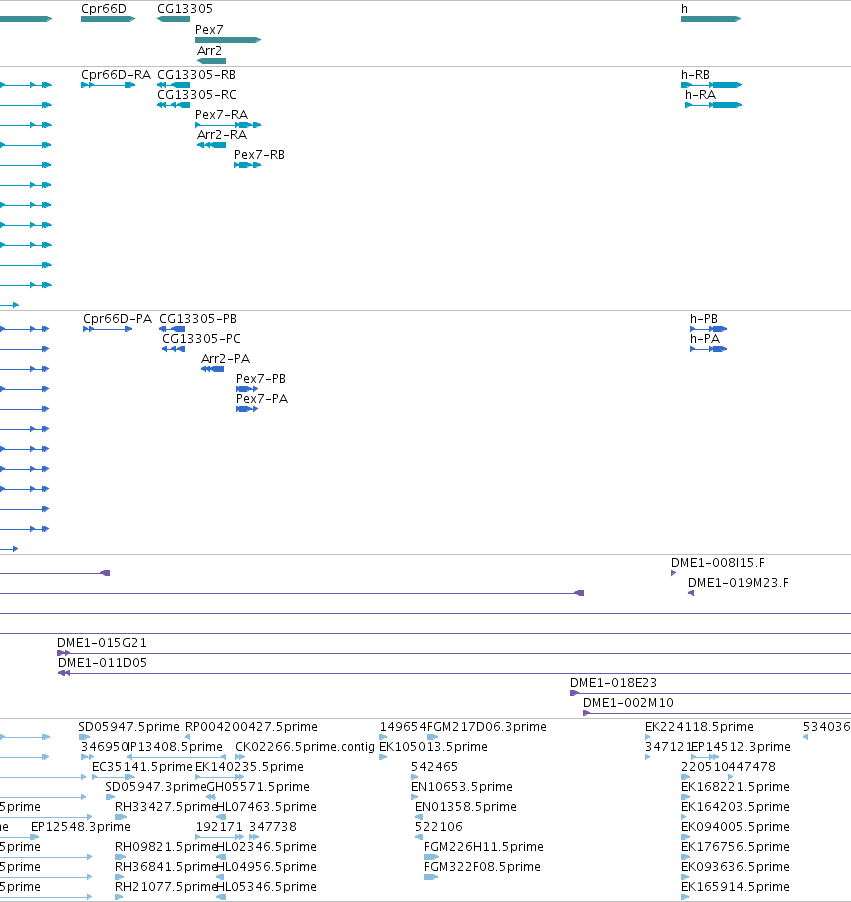Open the Pex7-RB transcript label

[260, 154]
